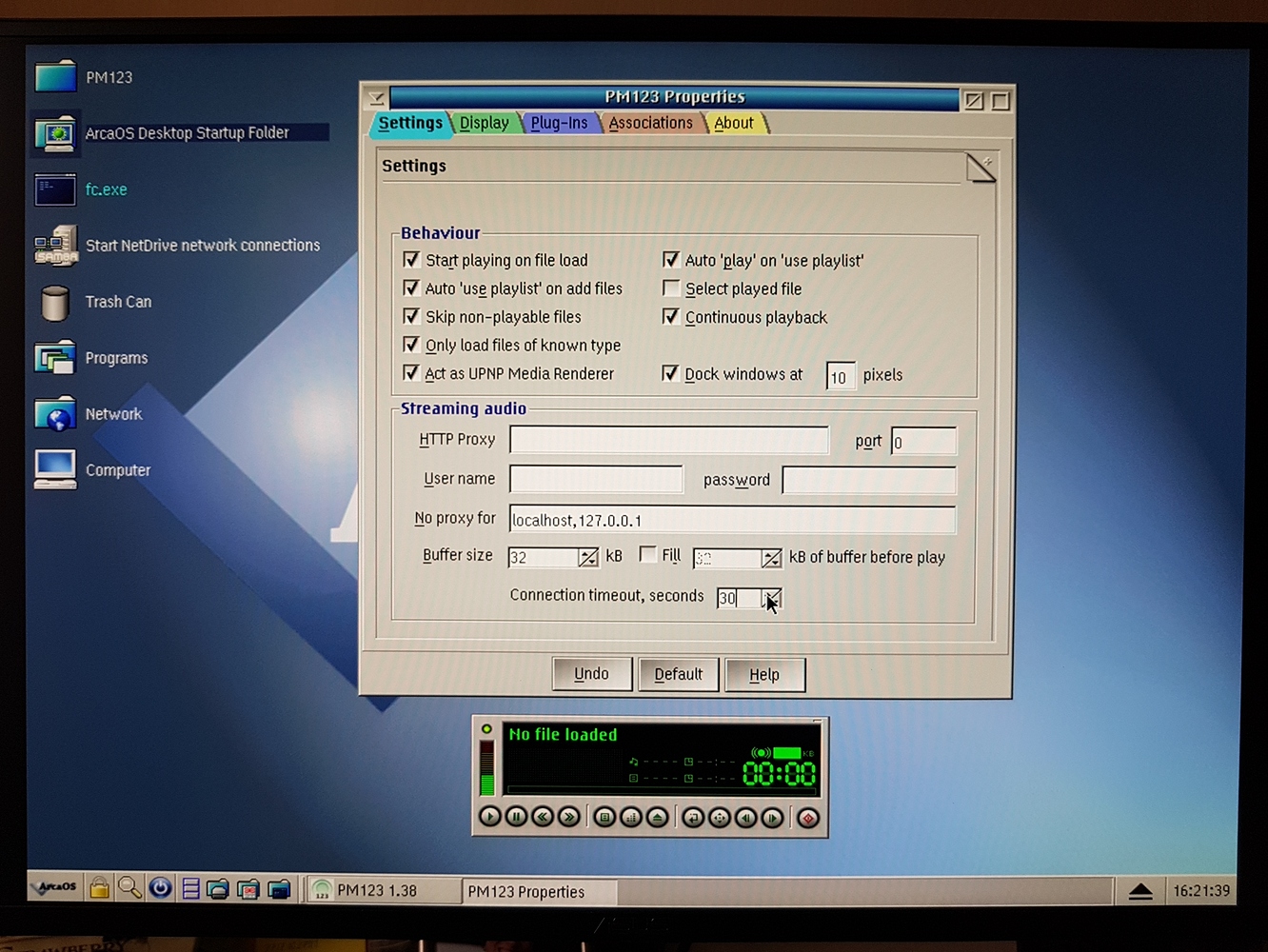The image size is (1268, 952).
Task: Click the page-turn corner on the Settings page
Action: click(x=981, y=168)
